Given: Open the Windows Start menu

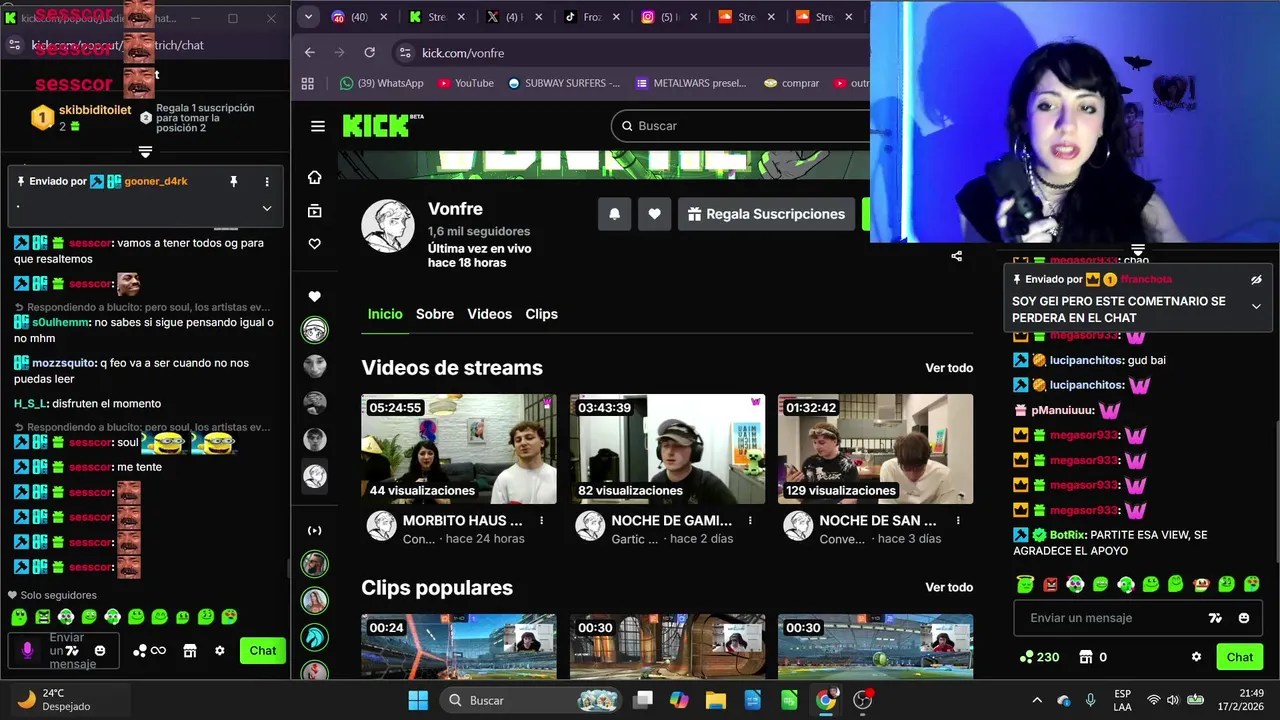Looking at the screenshot, I should 418,700.
